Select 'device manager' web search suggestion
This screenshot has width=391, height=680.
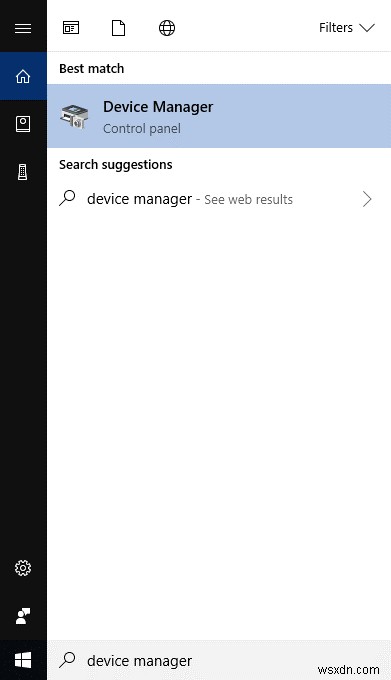(219, 199)
